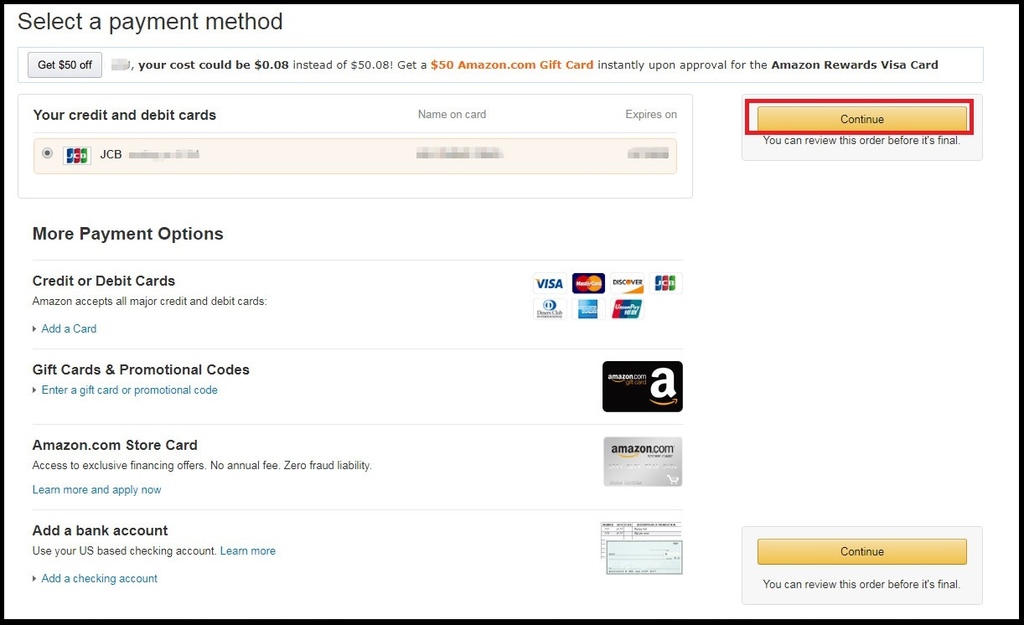Open Learn more link for bank account

247,551
